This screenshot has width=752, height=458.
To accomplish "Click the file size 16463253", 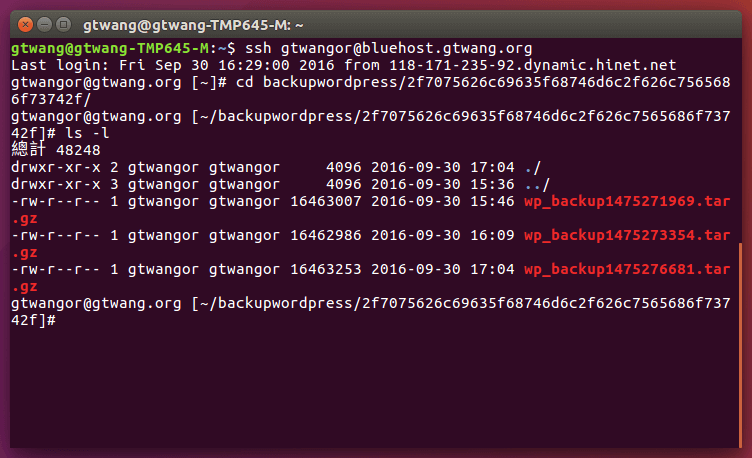I will point(323,269).
